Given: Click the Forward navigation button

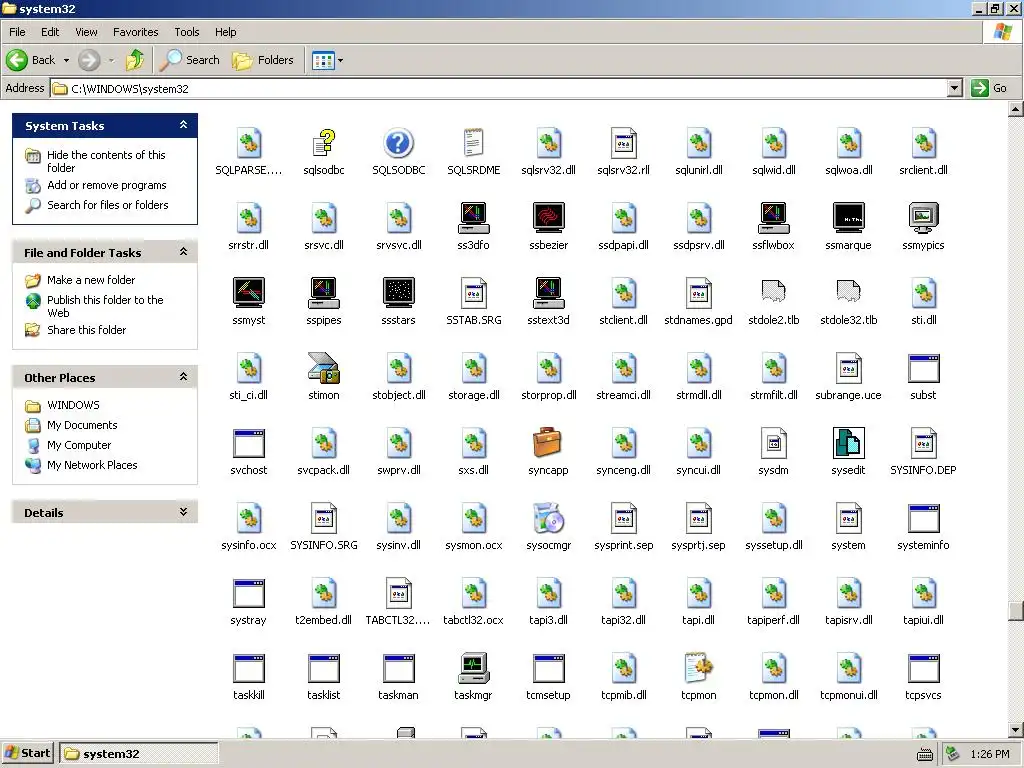Looking at the screenshot, I should coord(89,60).
